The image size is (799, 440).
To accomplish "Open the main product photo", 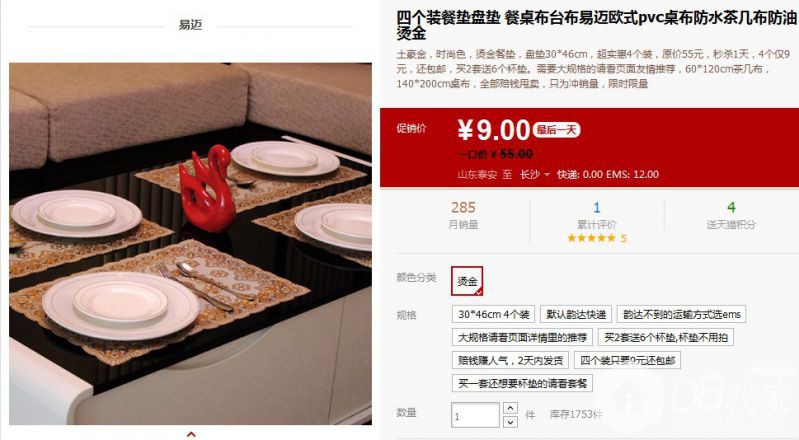I will 190,244.
